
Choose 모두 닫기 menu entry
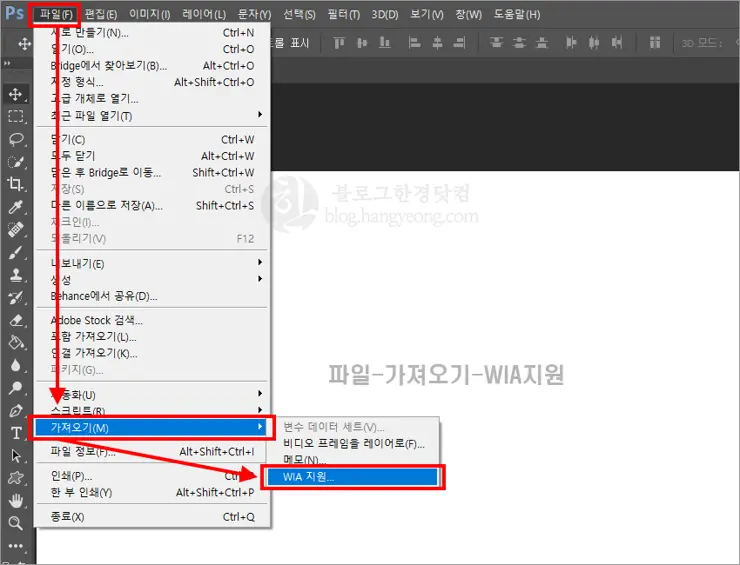[x=151, y=156]
